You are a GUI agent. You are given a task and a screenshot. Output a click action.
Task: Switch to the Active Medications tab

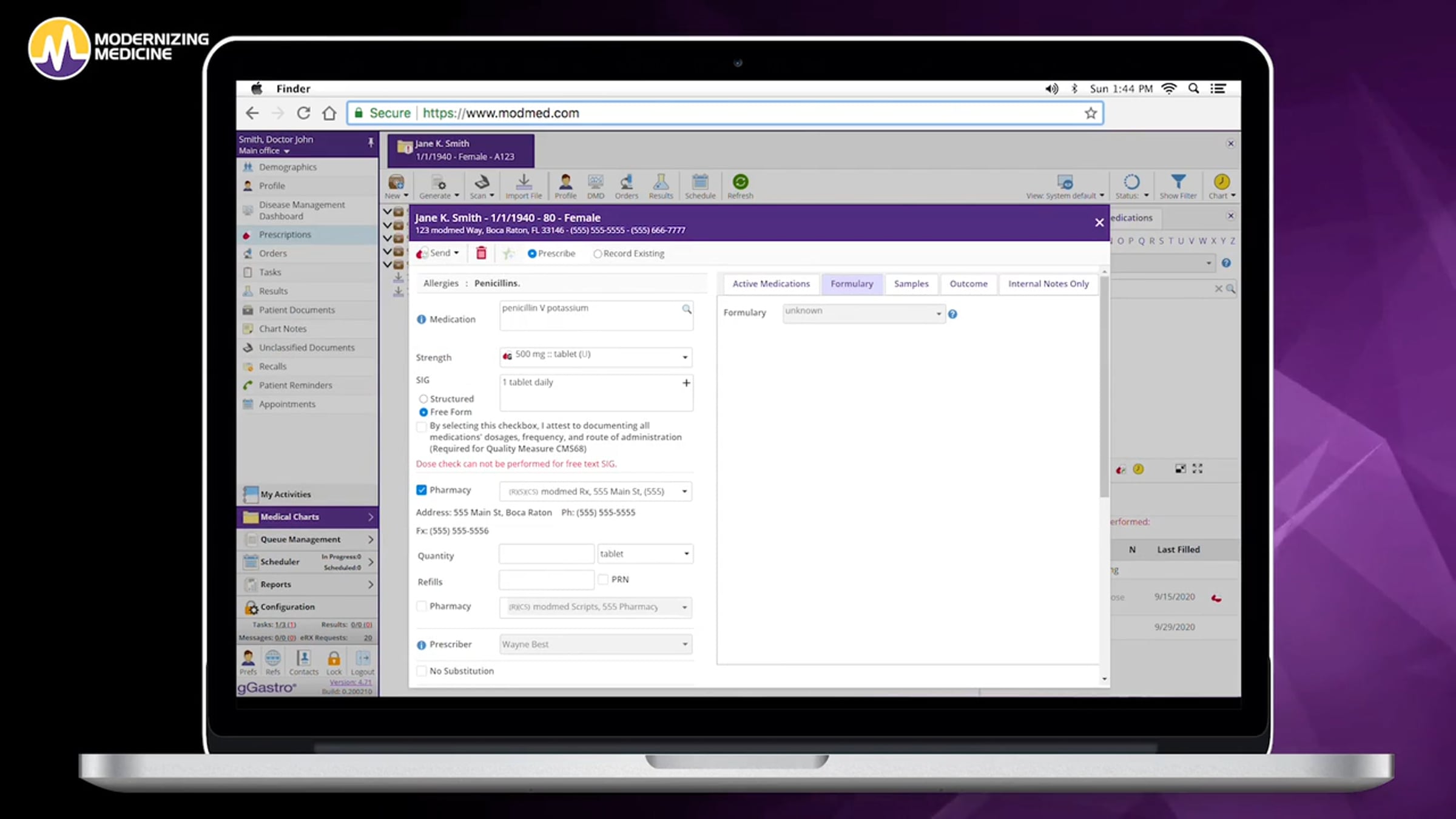770,284
